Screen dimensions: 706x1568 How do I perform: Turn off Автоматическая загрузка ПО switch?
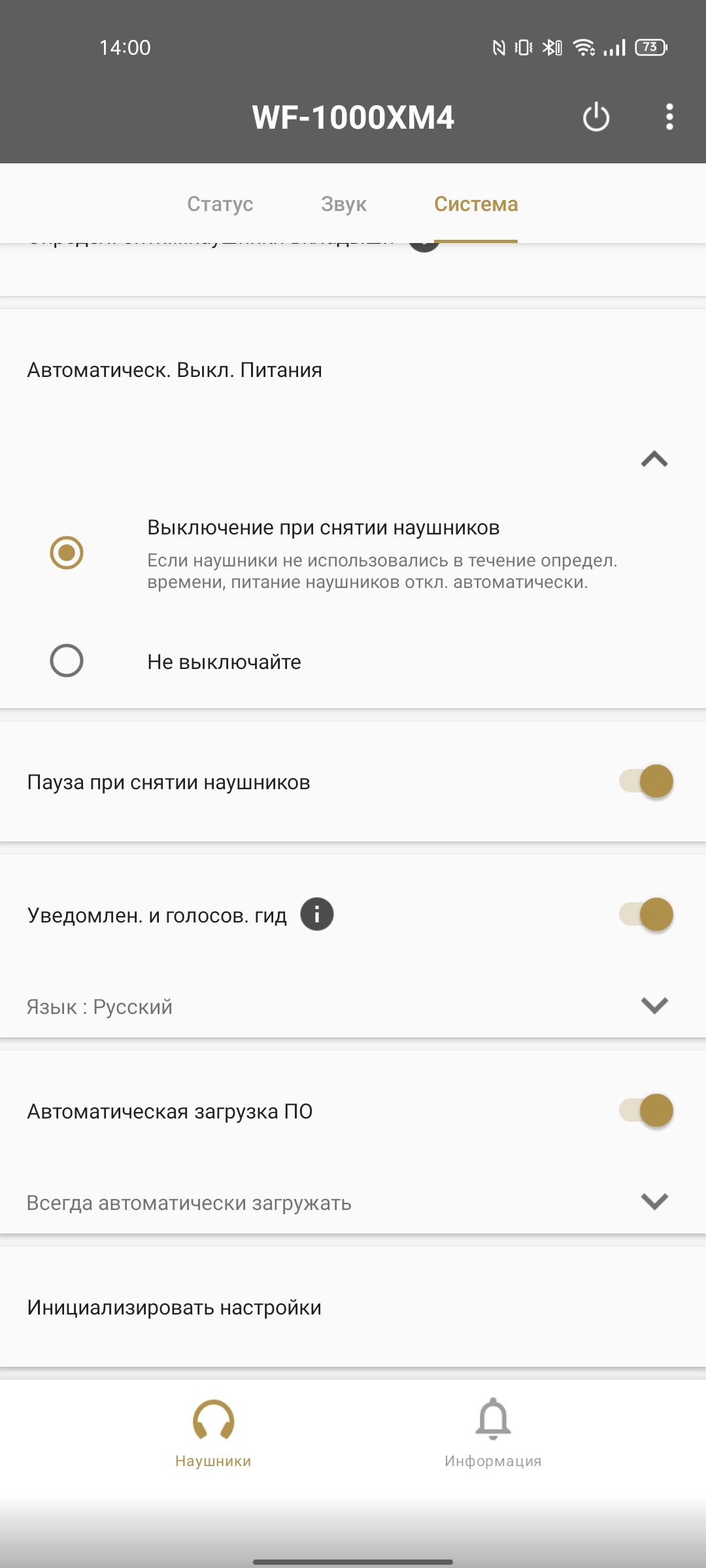647,1110
